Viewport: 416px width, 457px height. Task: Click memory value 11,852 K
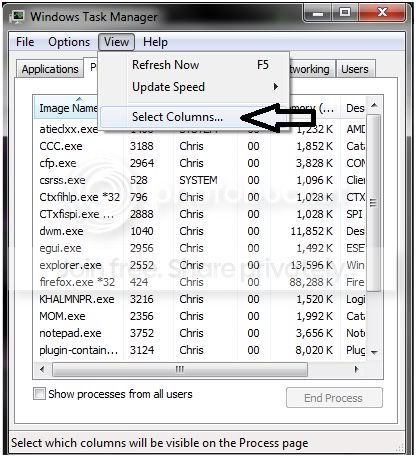pyautogui.click(x=311, y=231)
